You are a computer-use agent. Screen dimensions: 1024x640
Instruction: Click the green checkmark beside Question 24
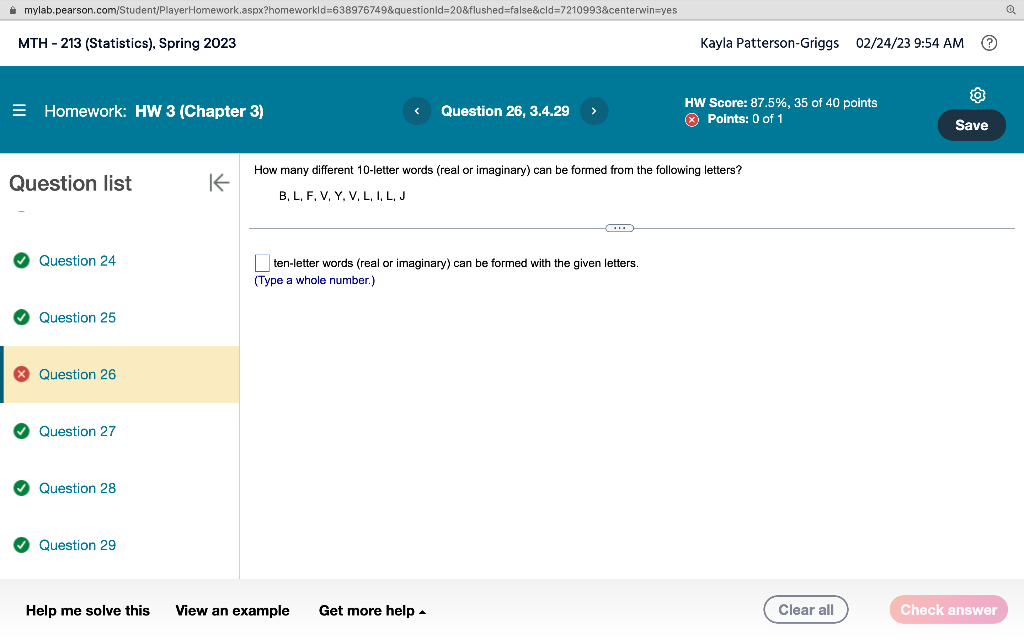21,260
